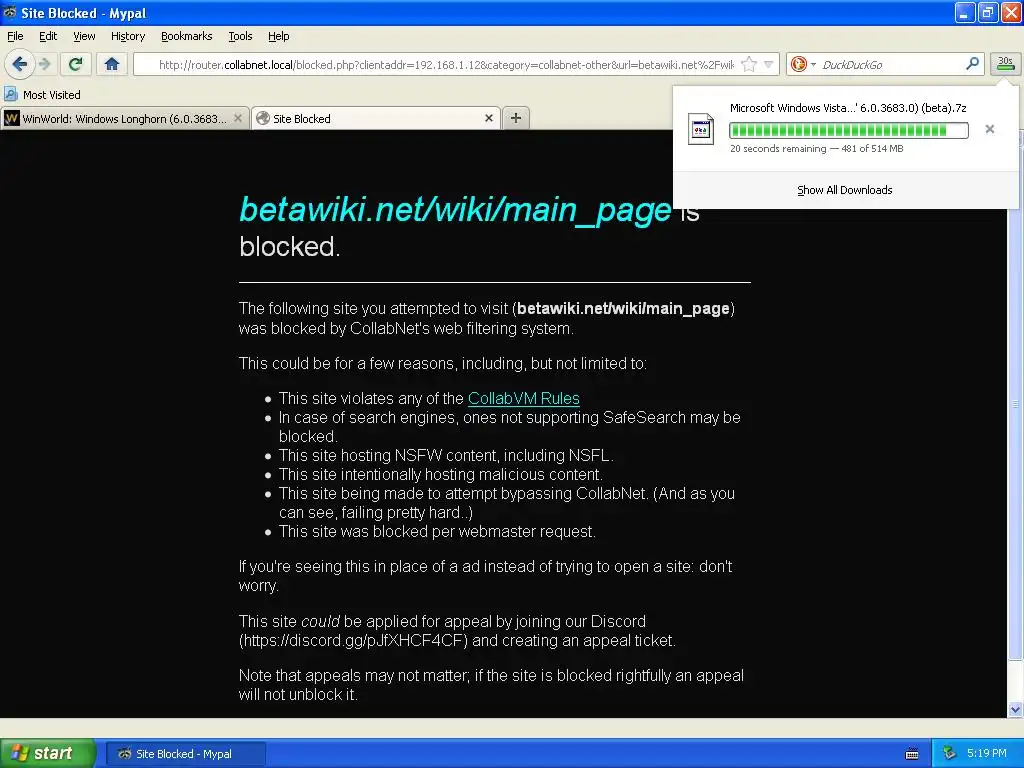Cancel the Windows Vista download

(989, 129)
